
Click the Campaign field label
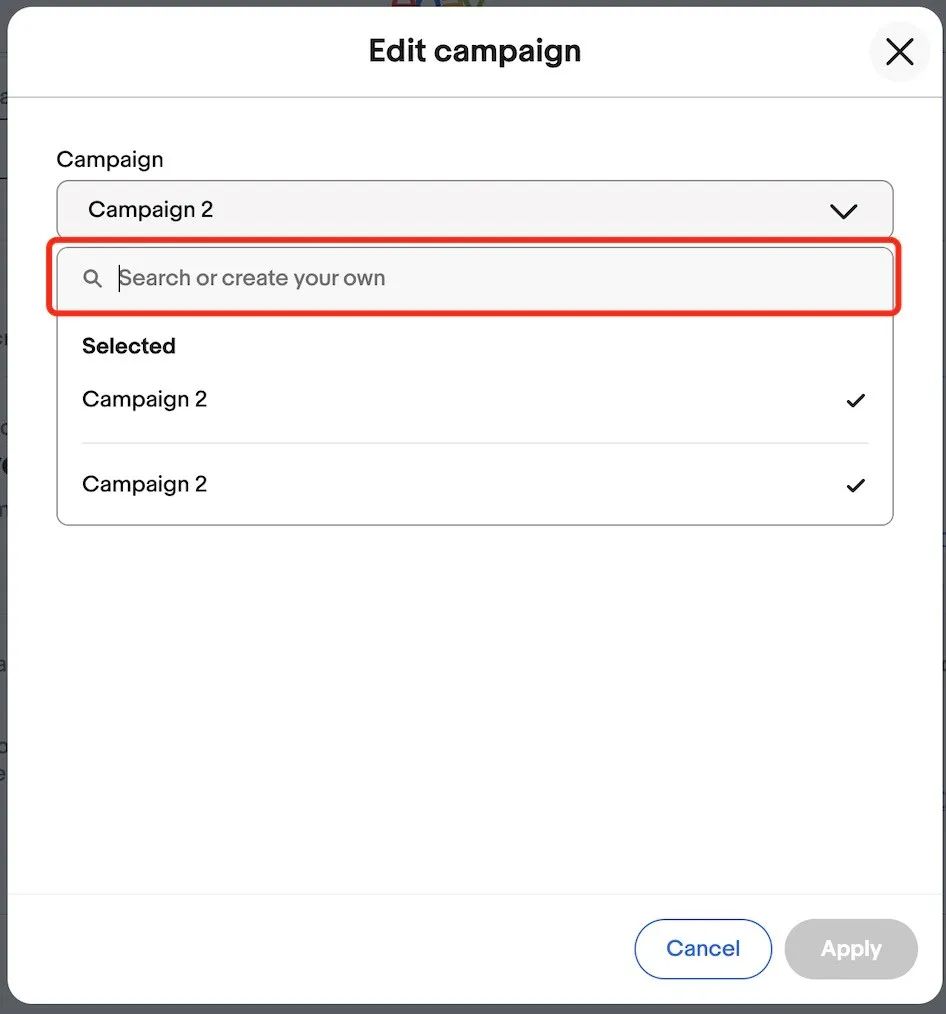pyautogui.click(x=110, y=159)
